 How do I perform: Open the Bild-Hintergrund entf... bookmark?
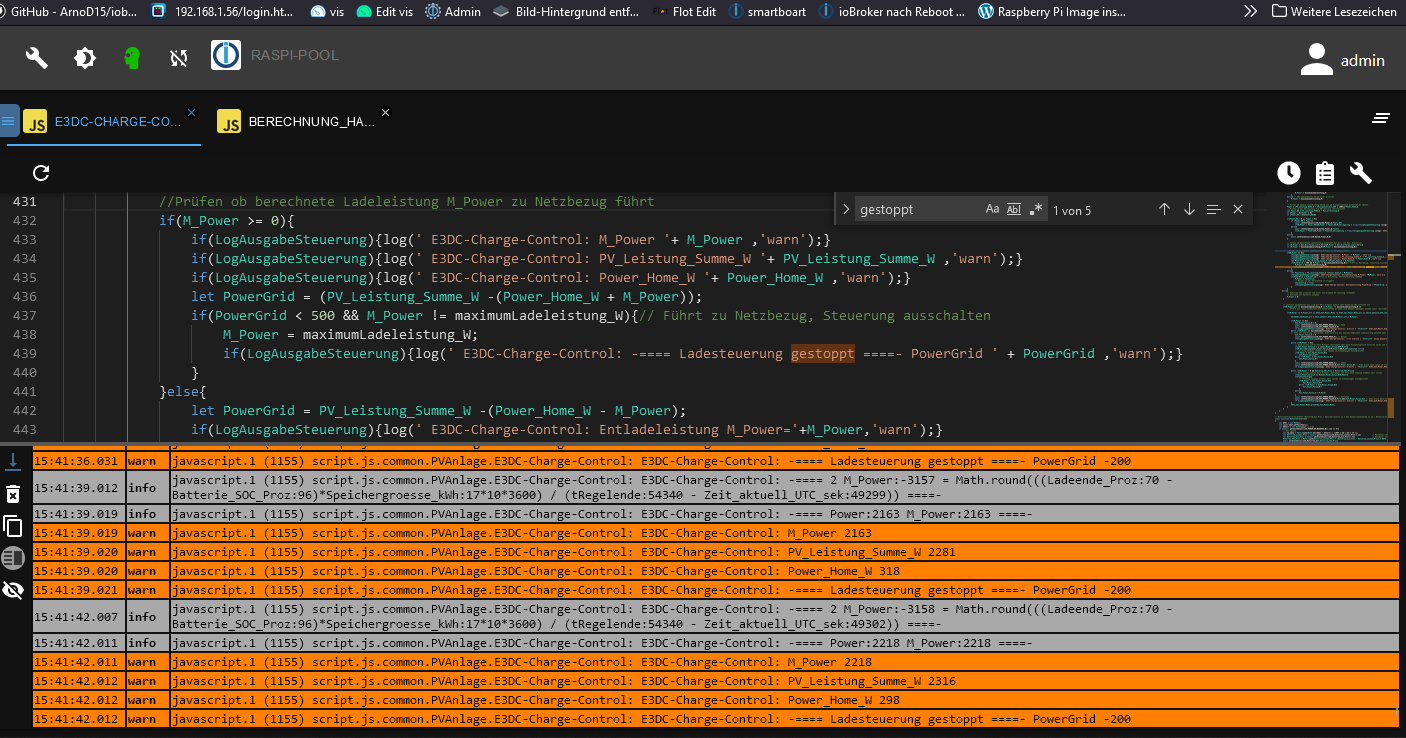(566, 12)
